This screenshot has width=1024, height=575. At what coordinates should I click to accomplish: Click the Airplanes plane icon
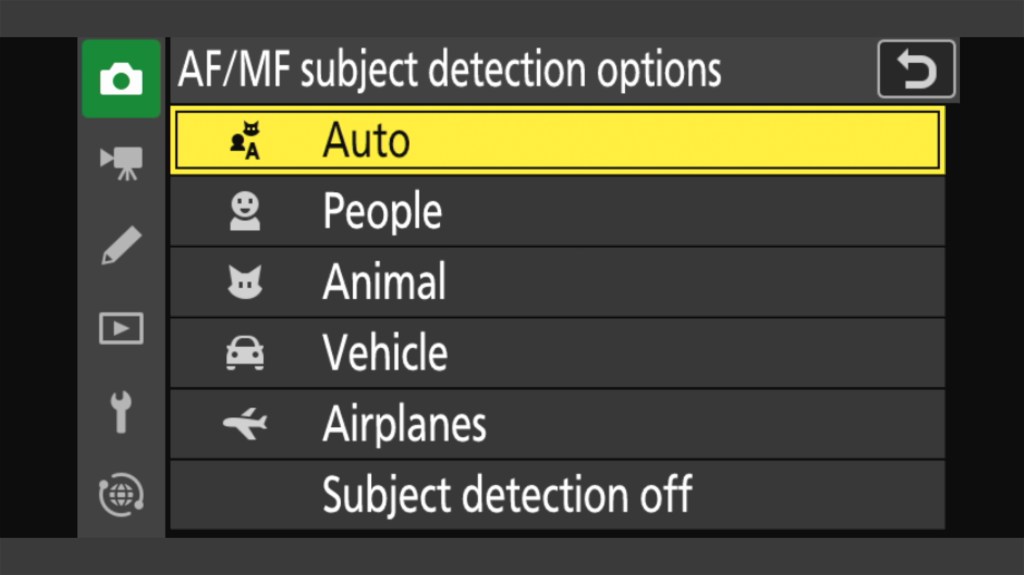[x=245, y=425]
